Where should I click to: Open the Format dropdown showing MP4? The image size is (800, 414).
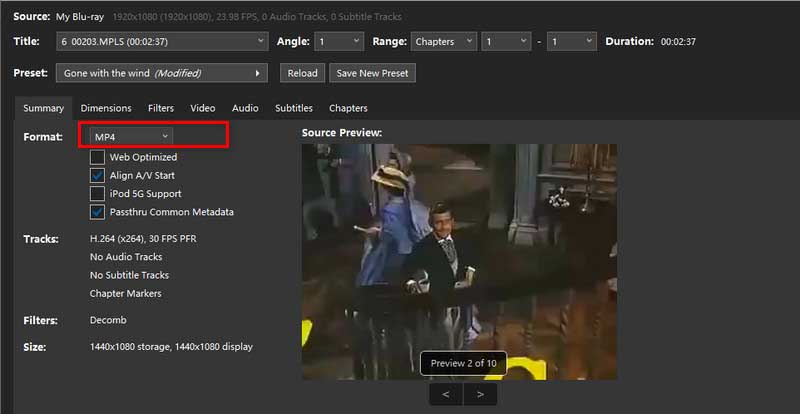(132, 137)
